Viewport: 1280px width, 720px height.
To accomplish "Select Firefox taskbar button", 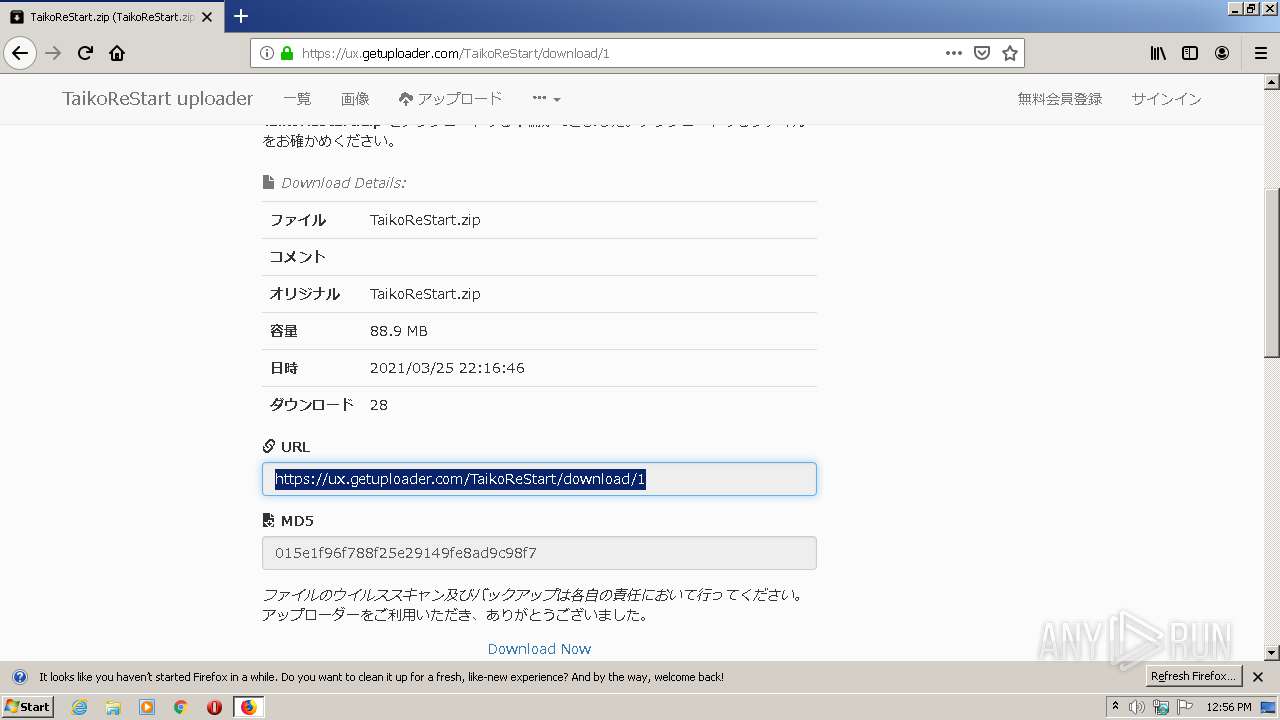I will 249,707.
